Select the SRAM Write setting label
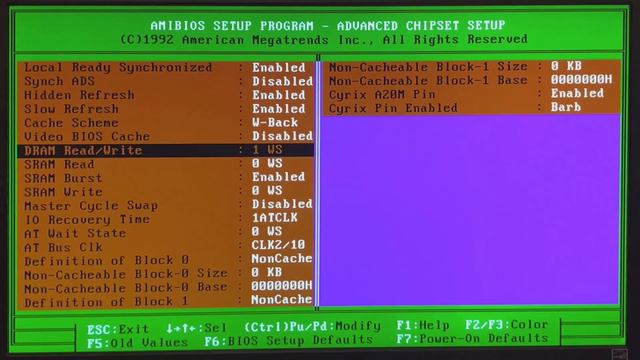The height and width of the screenshot is (360, 640). [x=63, y=192]
